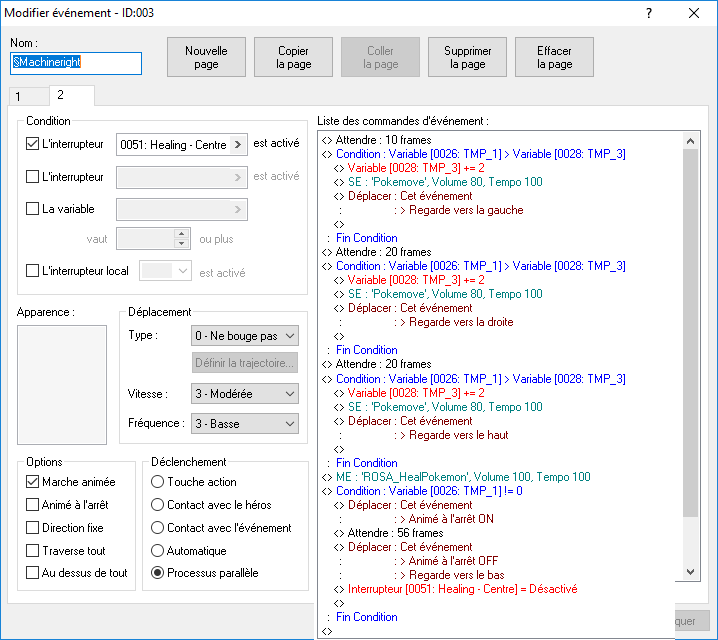Click the Nom field containing Machineright
This screenshot has height=640, width=718.
pyautogui.click(x=76, y=63)
